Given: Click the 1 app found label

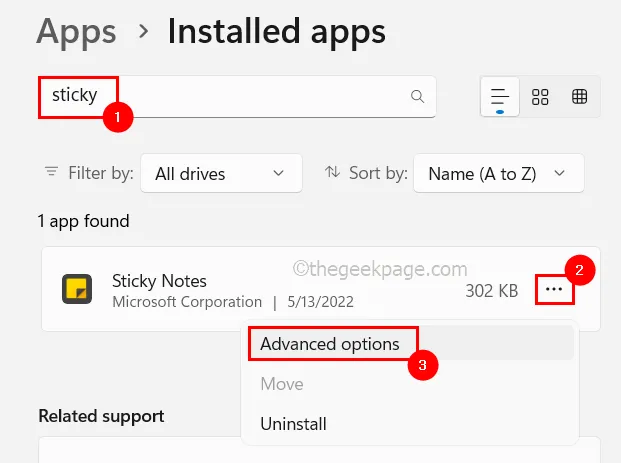Looking at the screenshot, I should point(84,221).
